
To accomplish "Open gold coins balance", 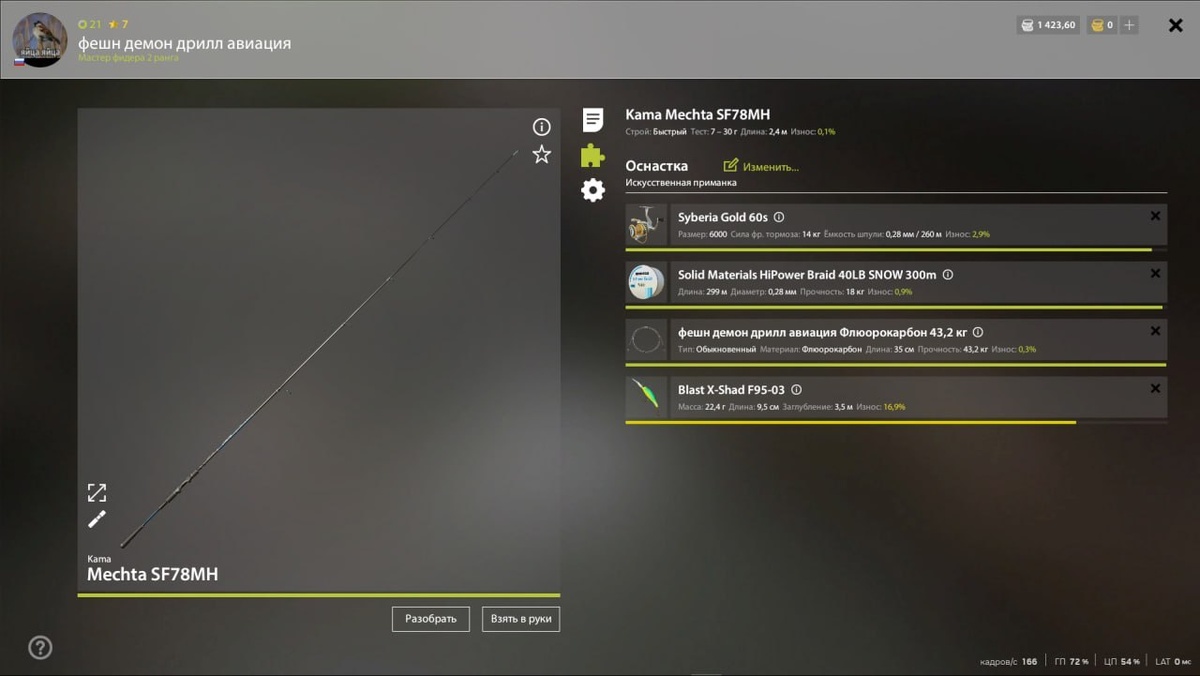I will pyautogui.click(x=1102, y=25).
